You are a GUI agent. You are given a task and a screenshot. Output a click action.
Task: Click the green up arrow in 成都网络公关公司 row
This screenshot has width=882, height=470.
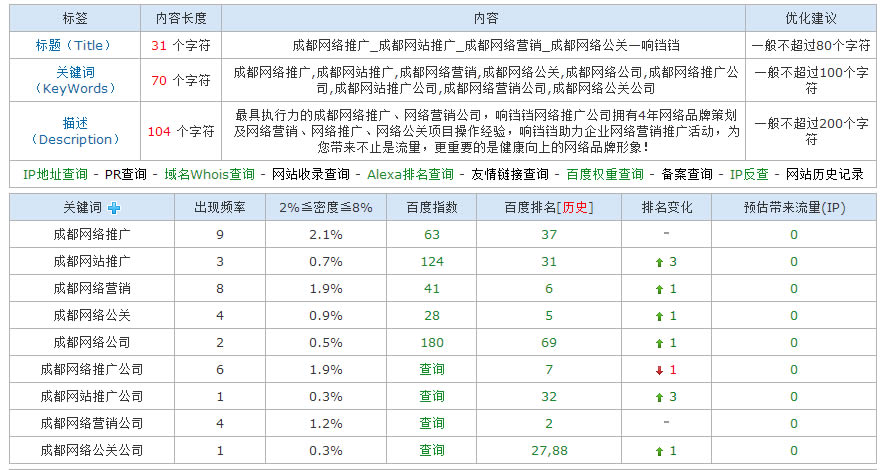(659, 451)
